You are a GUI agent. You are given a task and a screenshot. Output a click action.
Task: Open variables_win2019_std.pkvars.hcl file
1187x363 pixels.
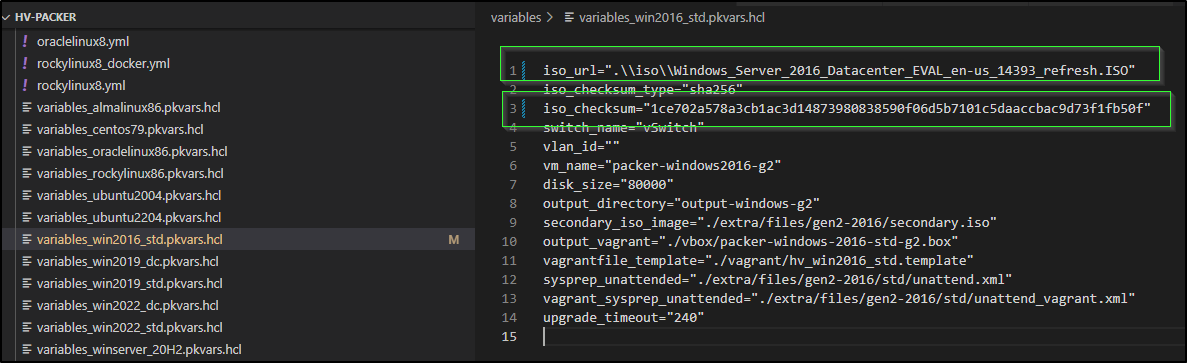pos(130,284)
